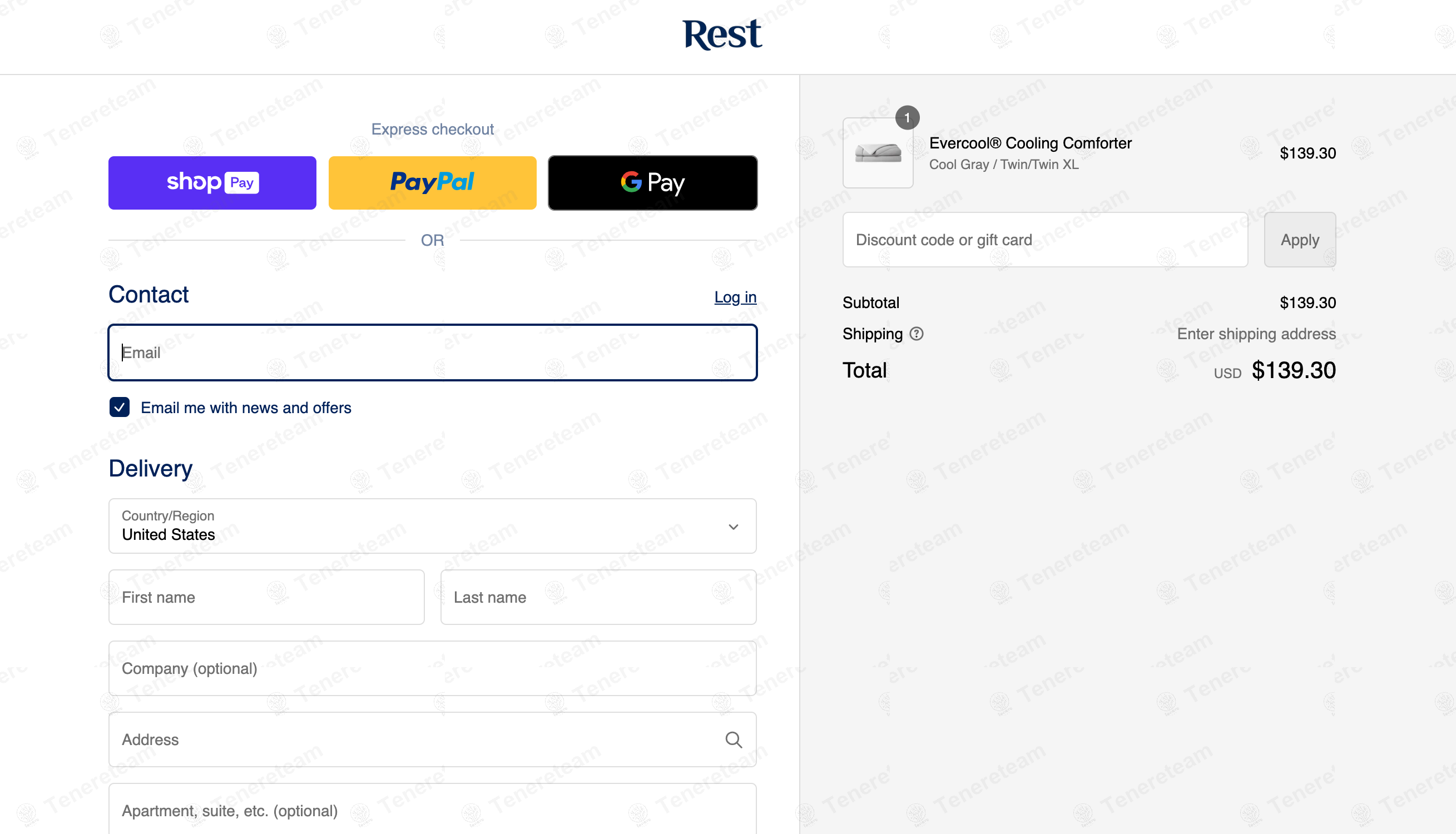Click the Company (optional) field
This screenshot has height=834, width=1456.
(x=433, y=668)
